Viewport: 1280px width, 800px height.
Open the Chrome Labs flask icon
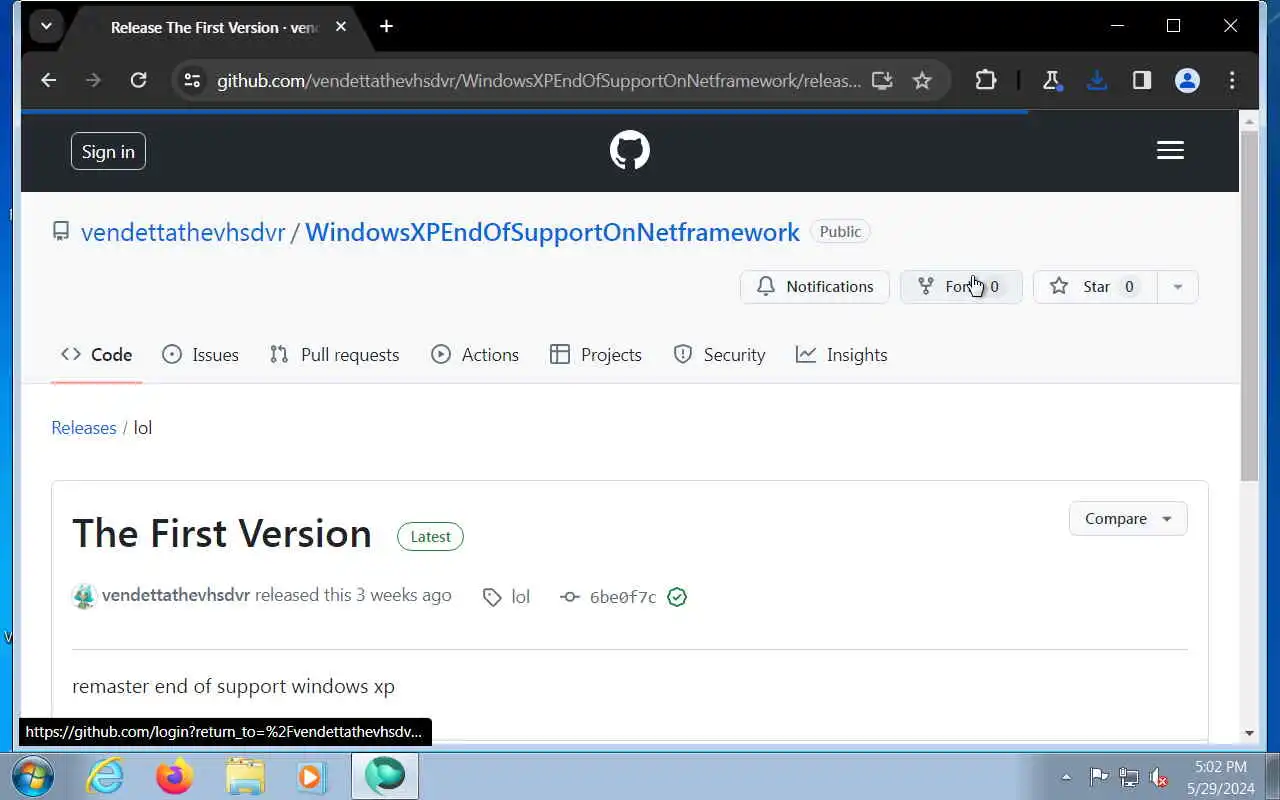tap(1051, 80)
